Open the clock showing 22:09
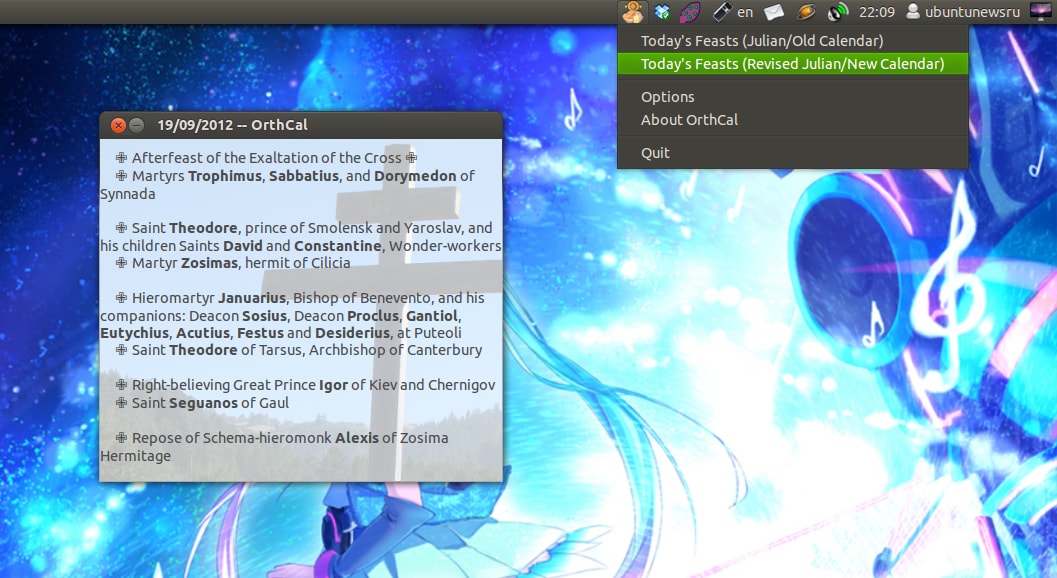This screenshot has height=578, width=1057. click(x=876, y=11)
